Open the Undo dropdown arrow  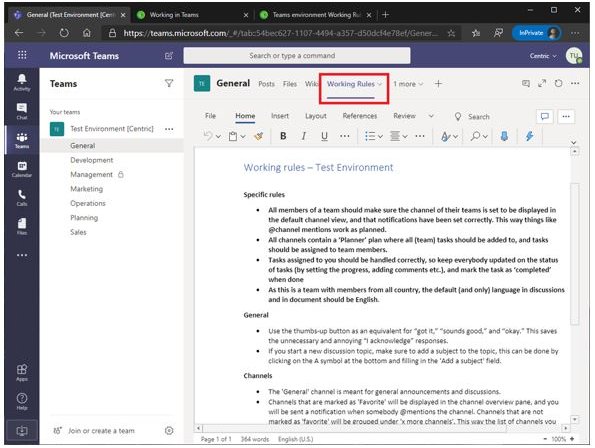(218, 136)
